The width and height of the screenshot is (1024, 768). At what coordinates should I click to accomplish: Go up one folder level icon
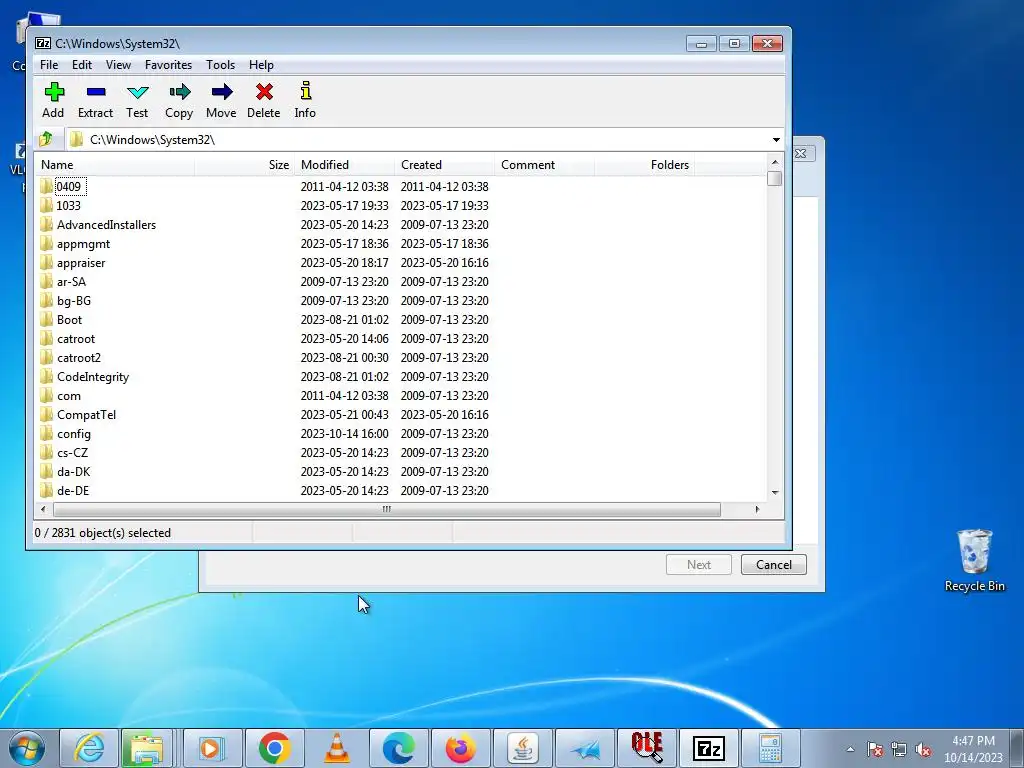46,139
